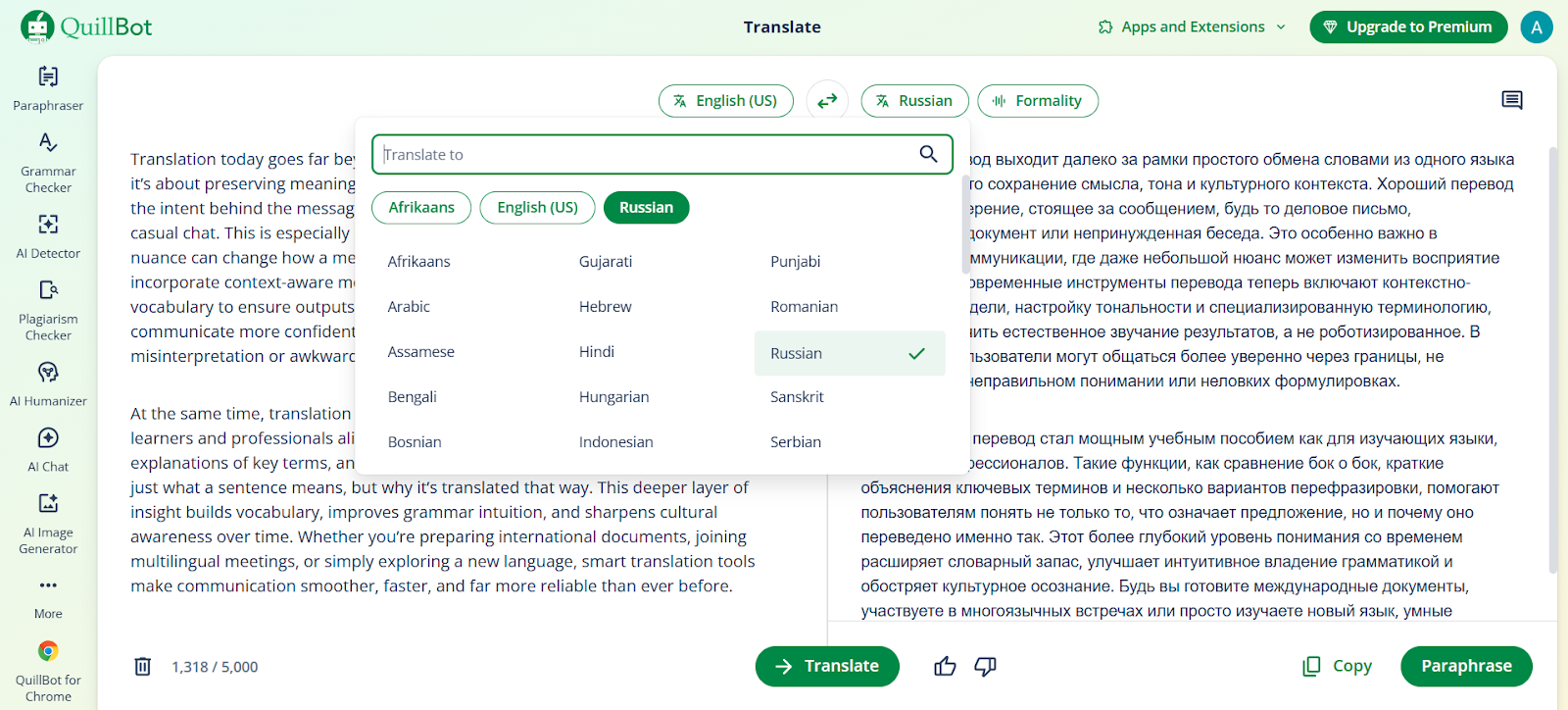1568x710 pixels.
Task: Click the search magnifier icon
Action: coord(928,154)
